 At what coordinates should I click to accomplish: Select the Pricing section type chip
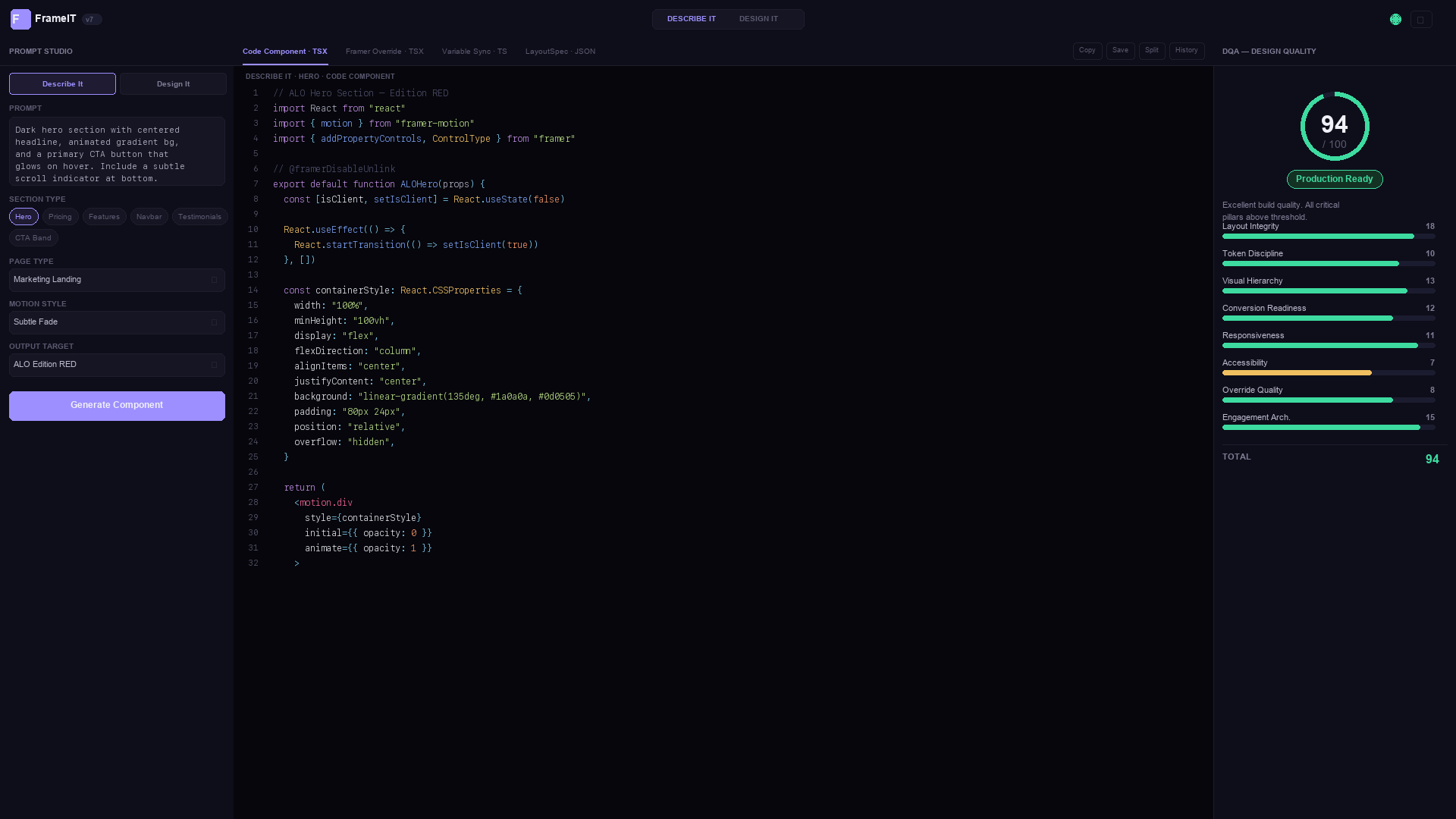[x=60, y=217]
